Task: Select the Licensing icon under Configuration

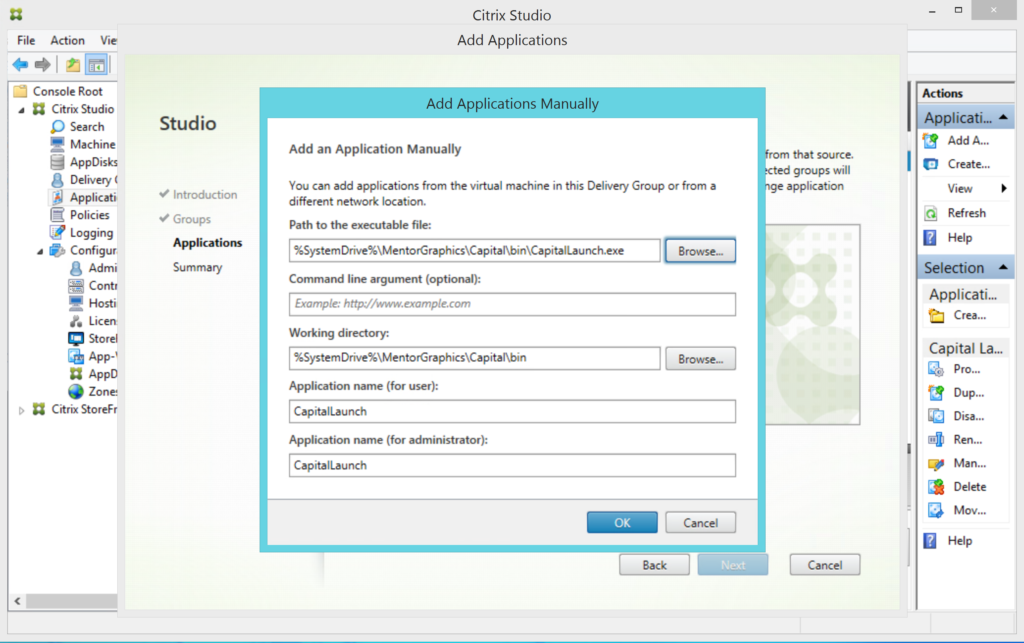Action: click(76, 321)
